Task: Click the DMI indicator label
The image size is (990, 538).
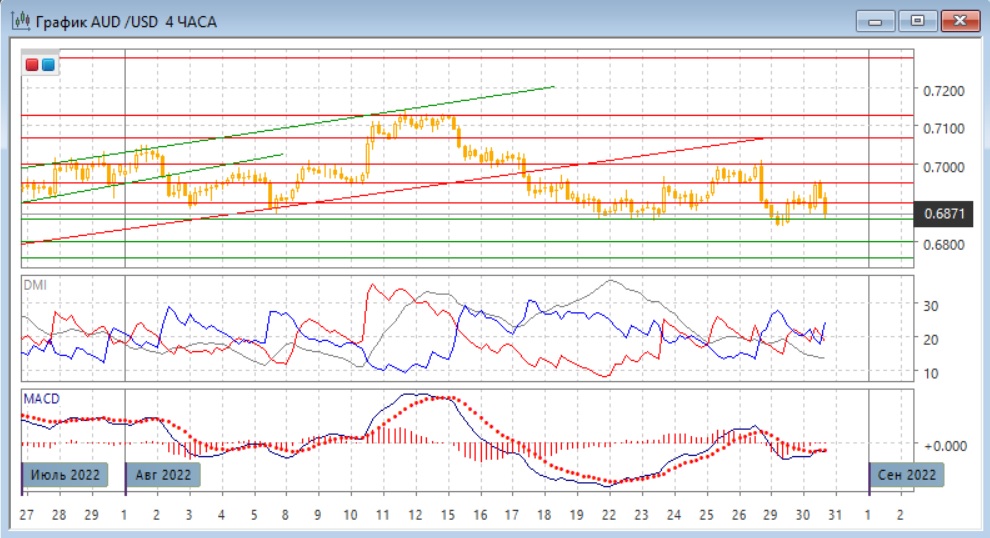Action: click(35, 285)
